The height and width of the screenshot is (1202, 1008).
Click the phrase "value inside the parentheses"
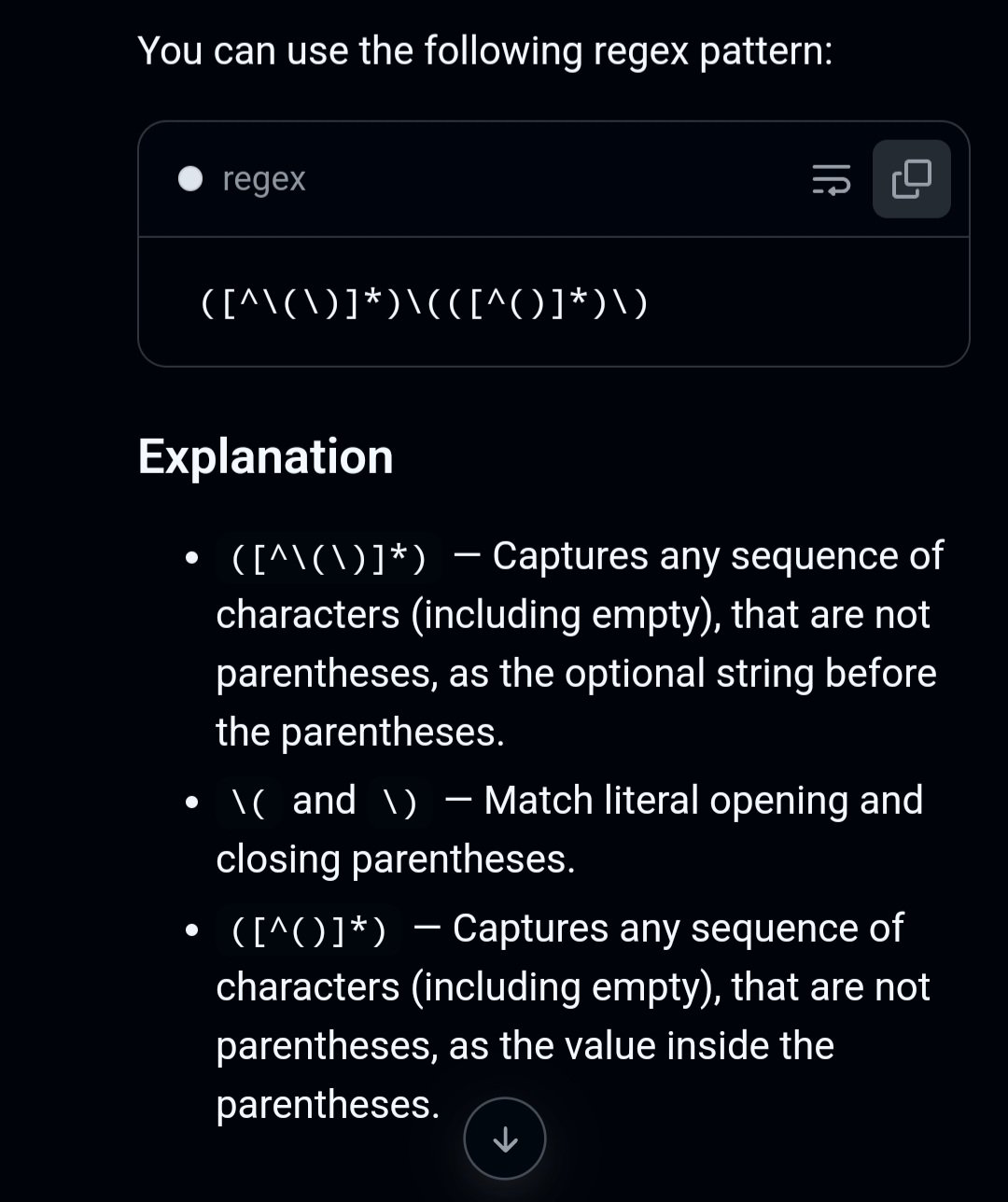525,1075
